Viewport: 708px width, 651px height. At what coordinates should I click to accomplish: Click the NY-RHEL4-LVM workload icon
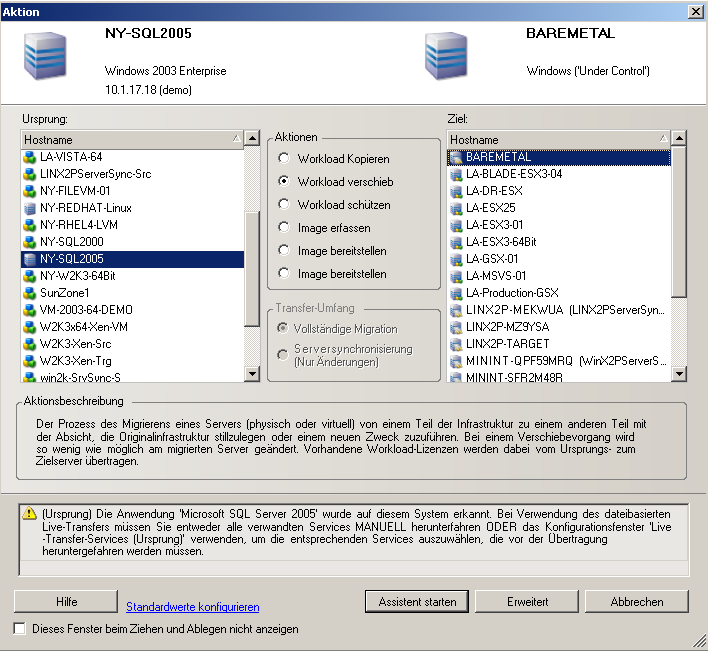click(x=29, y=225)
